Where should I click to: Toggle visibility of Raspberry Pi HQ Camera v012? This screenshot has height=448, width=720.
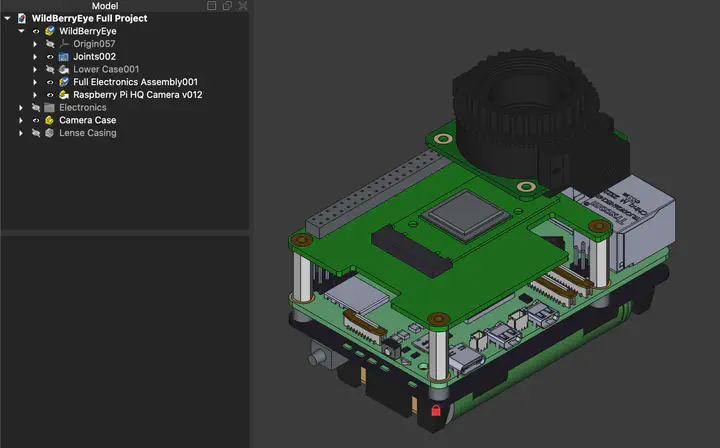(x=50, y=95)
